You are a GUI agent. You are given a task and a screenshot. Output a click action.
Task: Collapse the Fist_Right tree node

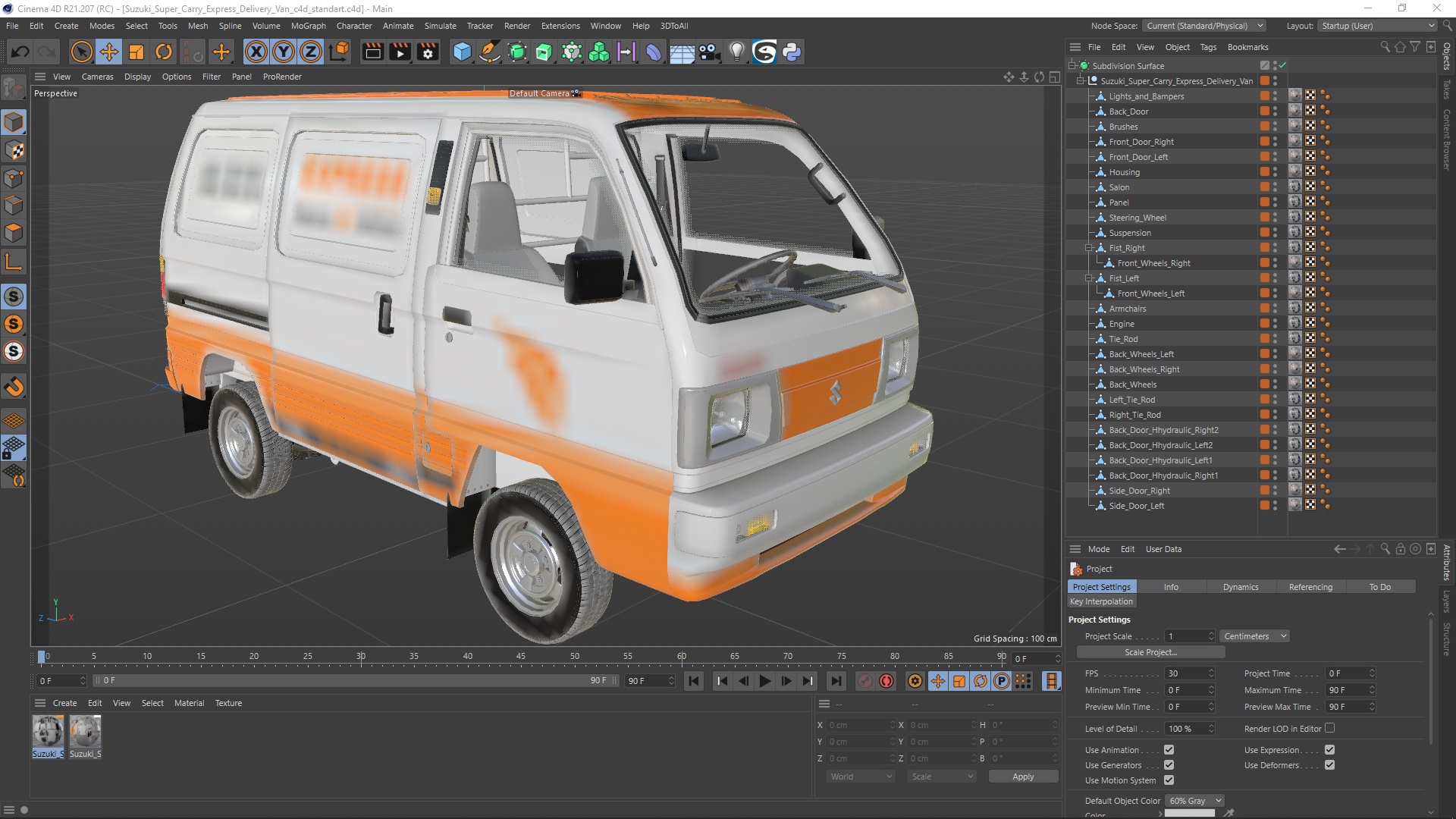click(x=1089, y=248)
